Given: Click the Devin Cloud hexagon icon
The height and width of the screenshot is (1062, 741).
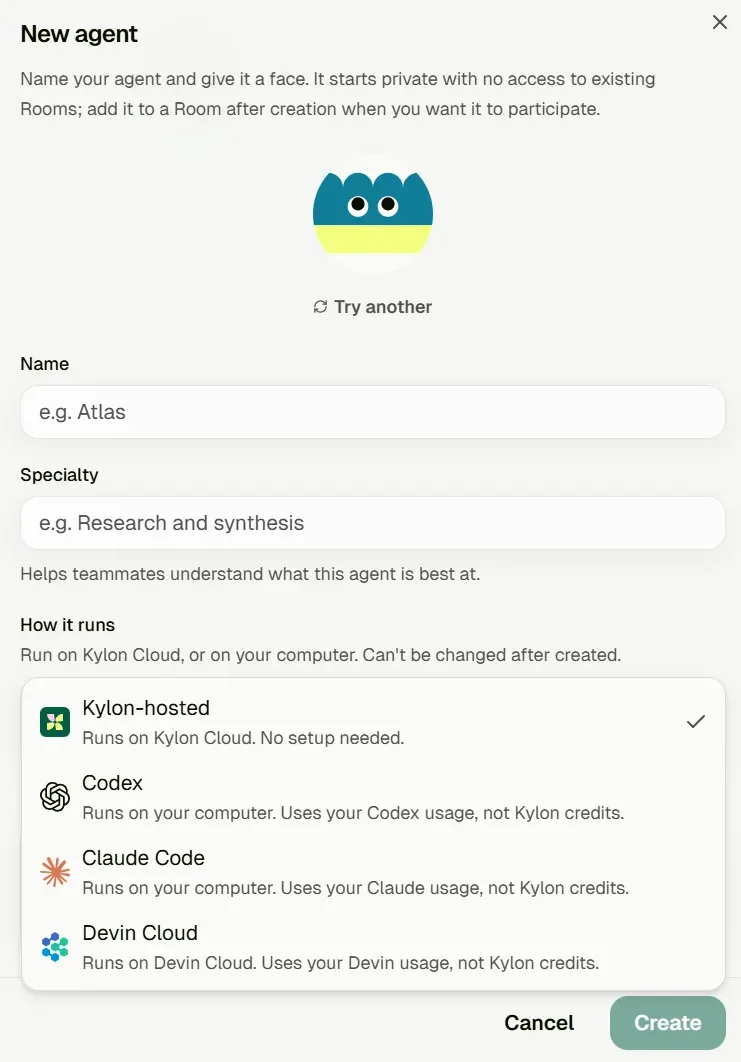Looking at the screenshot, I should [55, 947].
